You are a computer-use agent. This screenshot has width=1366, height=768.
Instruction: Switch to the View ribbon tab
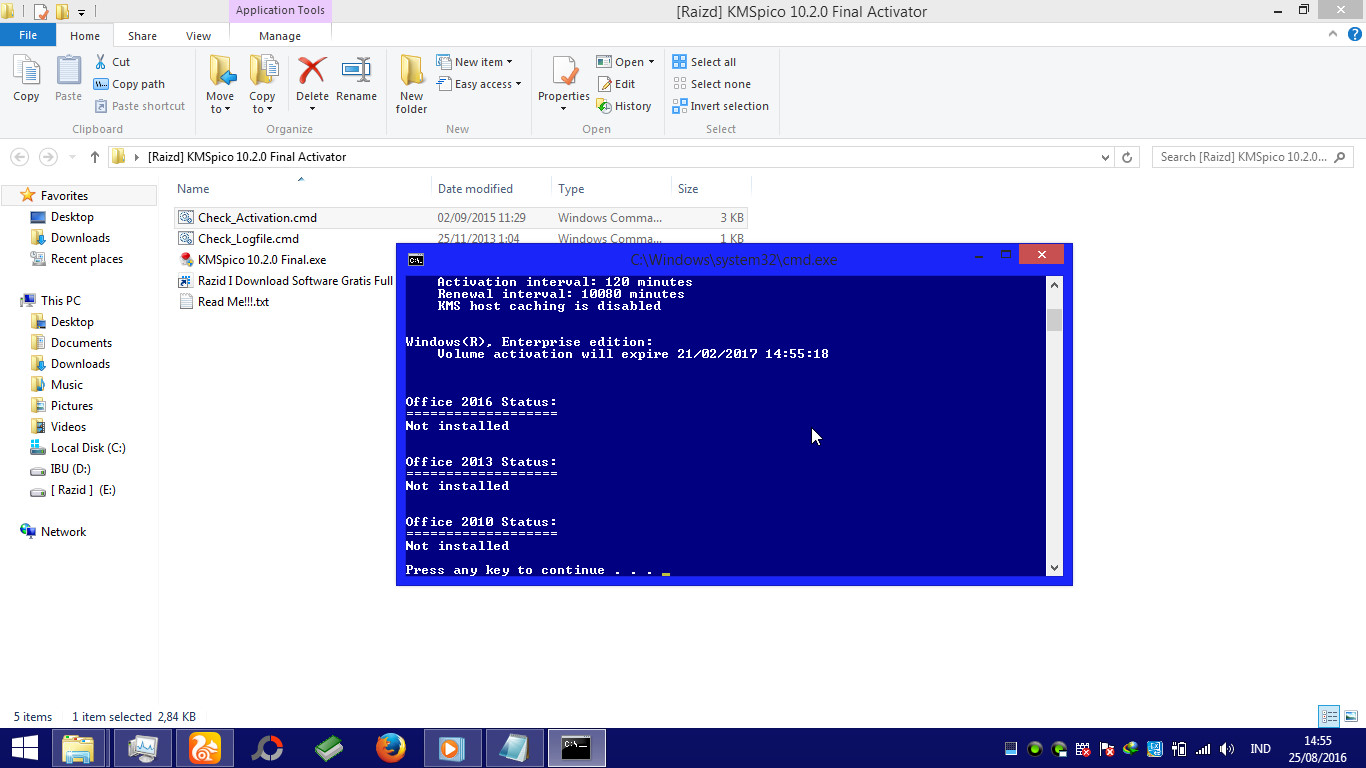[198, 35]
